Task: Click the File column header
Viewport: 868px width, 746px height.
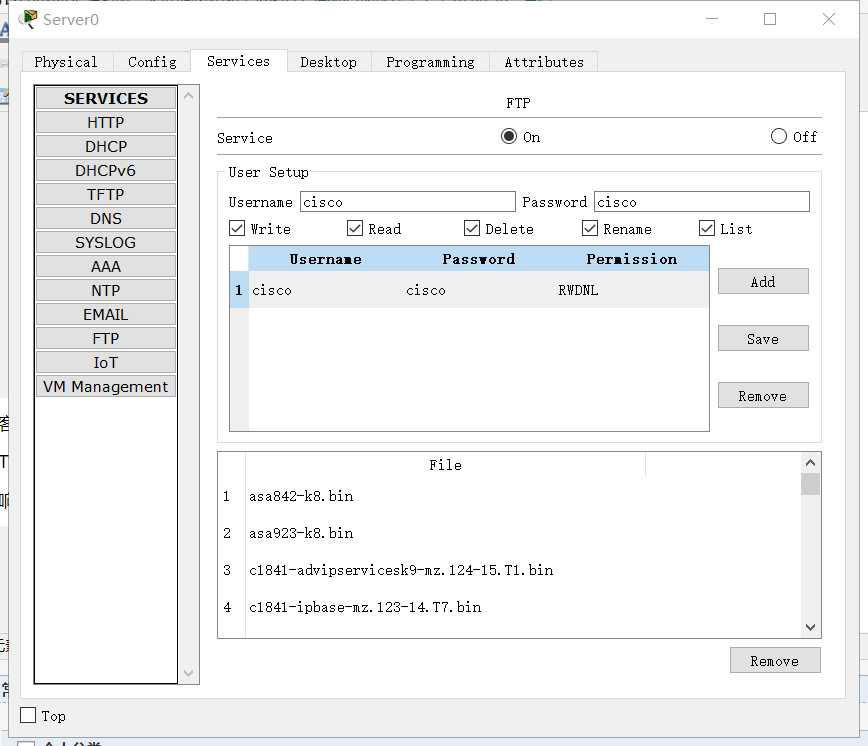Action: pos(446,465)
